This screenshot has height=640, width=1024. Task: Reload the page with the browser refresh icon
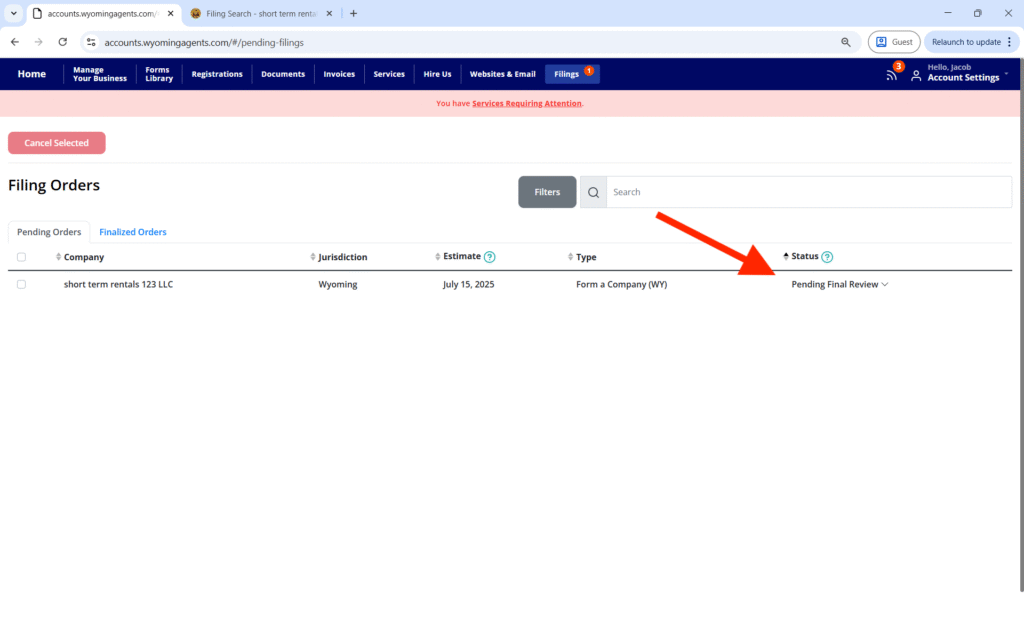pyautogui.click(x=63, y=42)
